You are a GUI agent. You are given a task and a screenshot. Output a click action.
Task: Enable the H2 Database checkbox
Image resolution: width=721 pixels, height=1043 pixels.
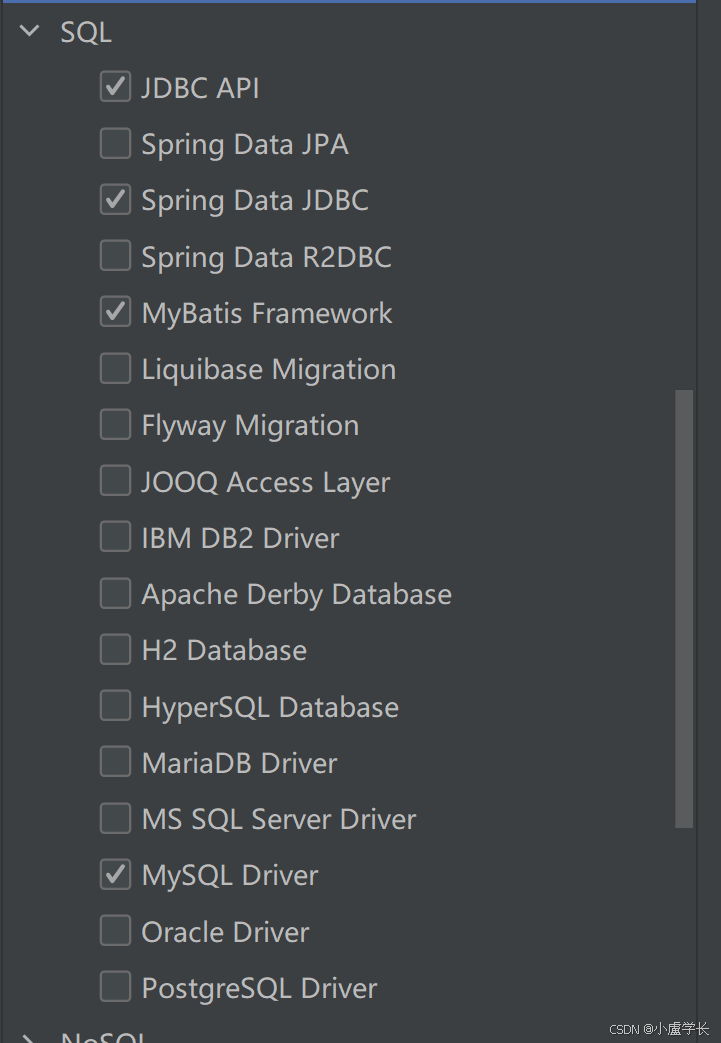[115, 649]
